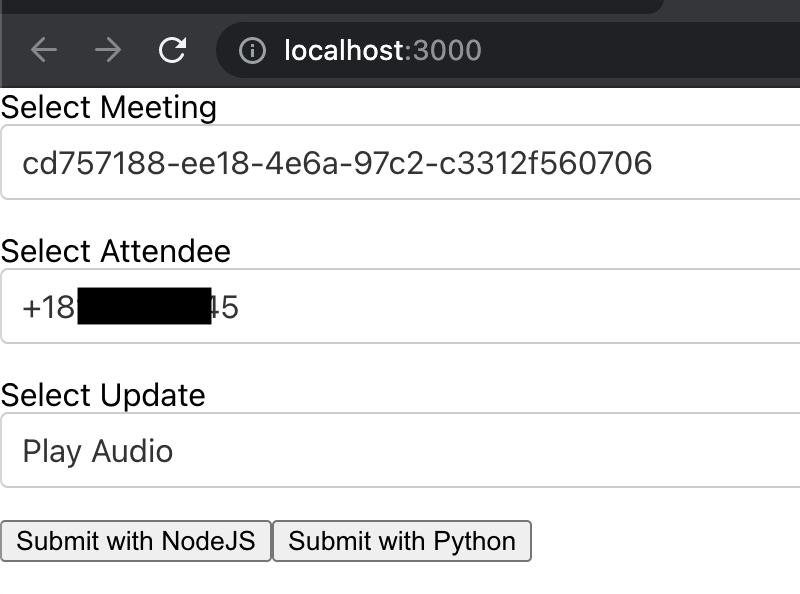Viewport: 800px width, 594px height.
Task: Click blank page area below submit buttons
Action: coord(400,579)
